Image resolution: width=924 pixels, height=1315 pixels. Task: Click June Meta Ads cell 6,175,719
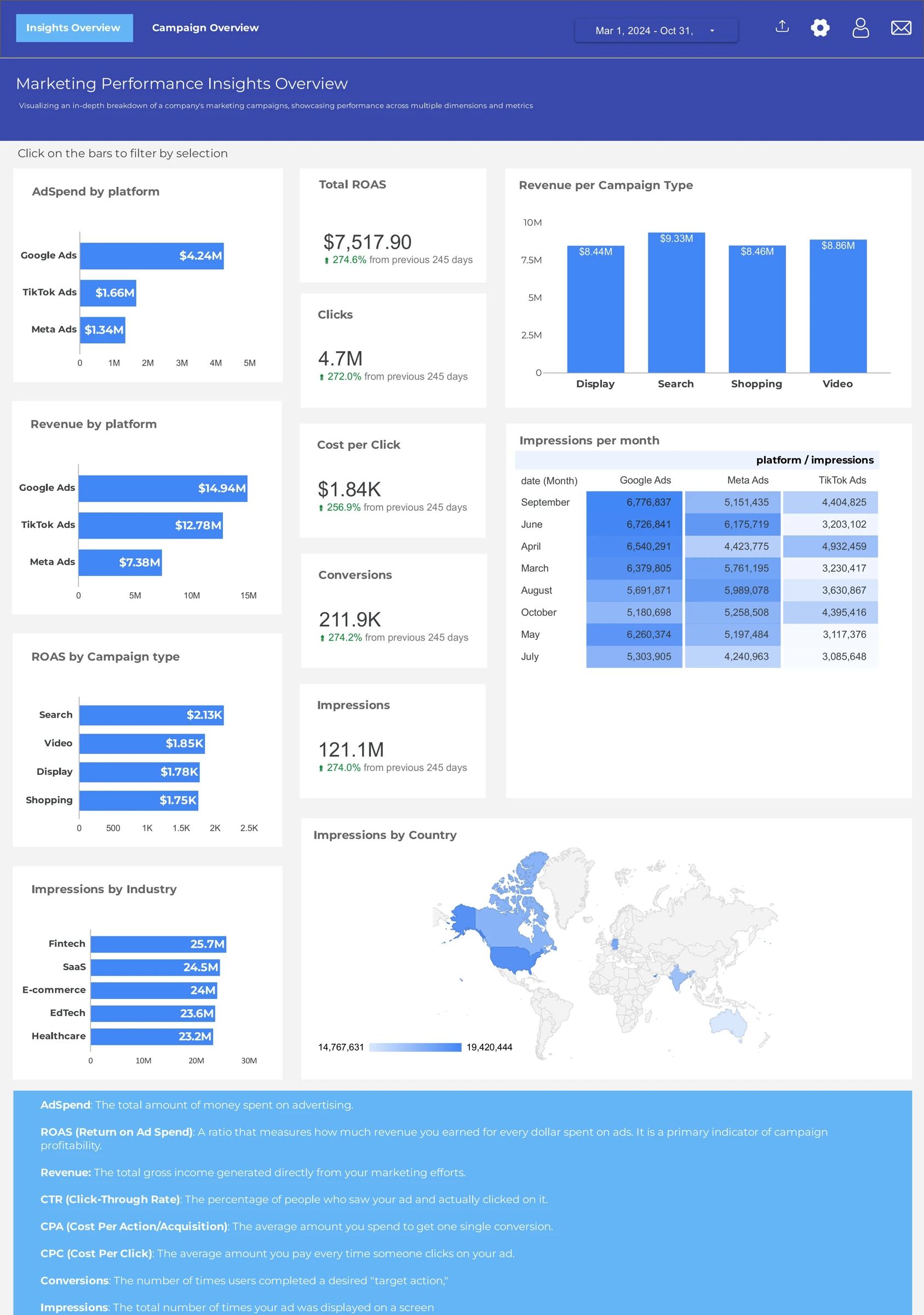point(733,524)
